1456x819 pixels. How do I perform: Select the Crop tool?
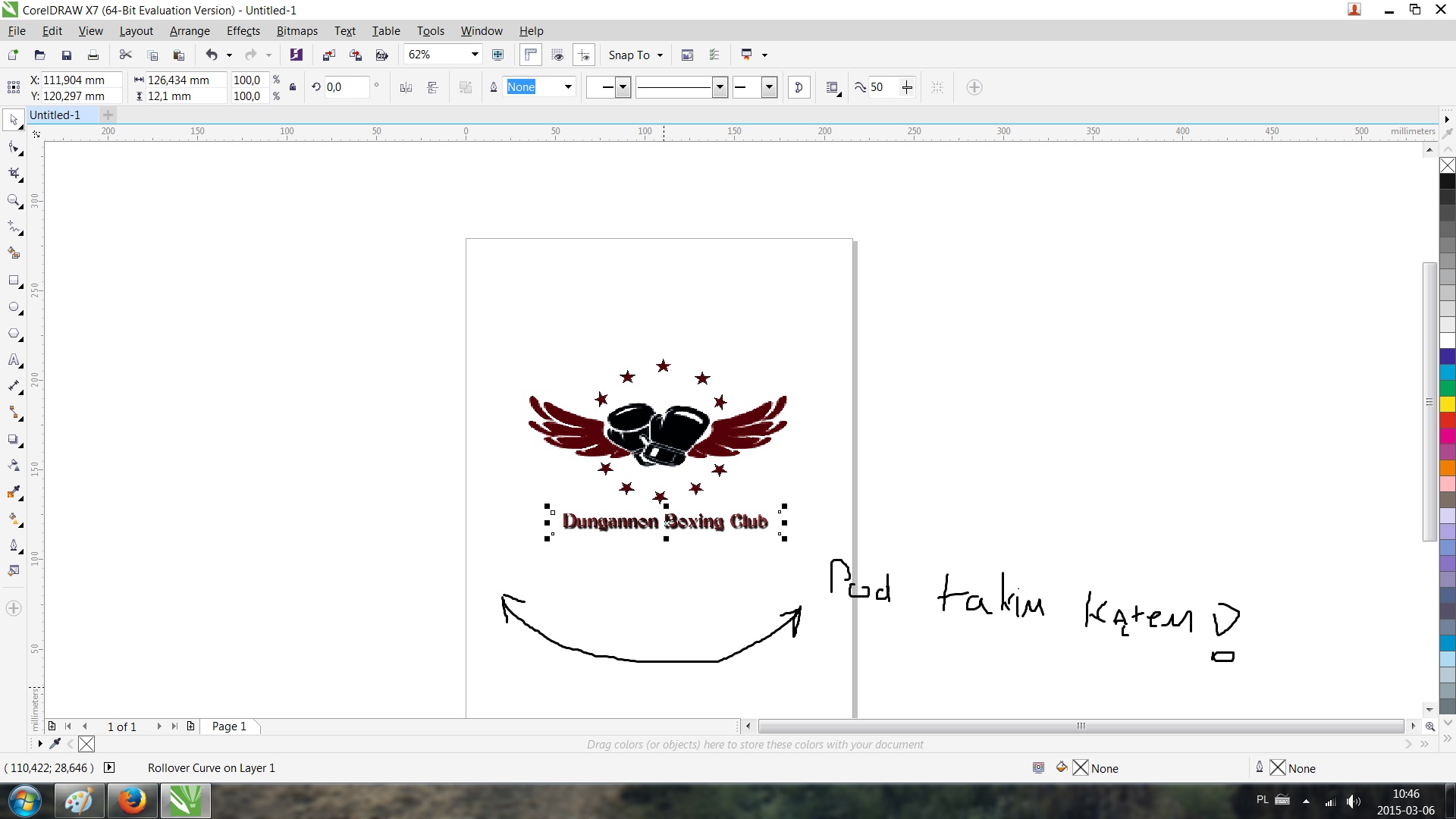click(x=14, y=174)
